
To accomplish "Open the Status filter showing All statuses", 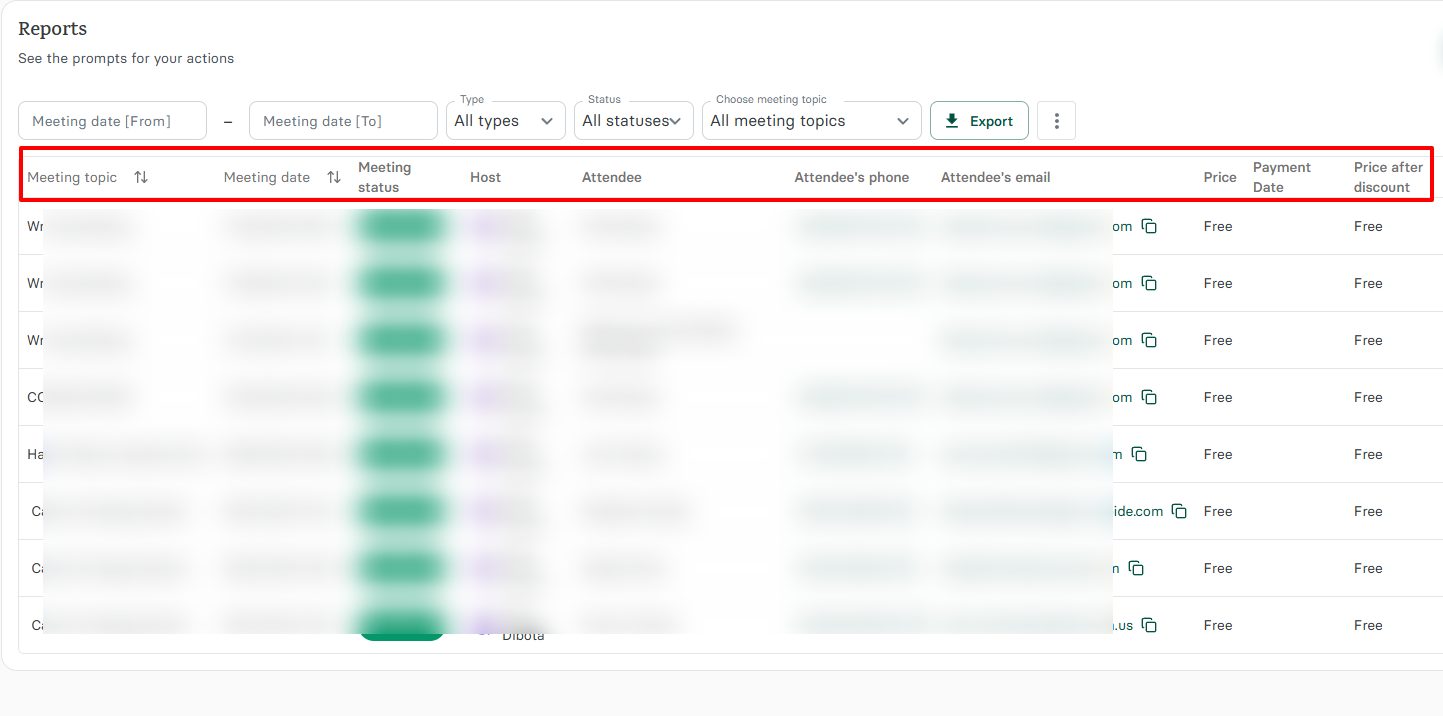I will coord(633,120).
